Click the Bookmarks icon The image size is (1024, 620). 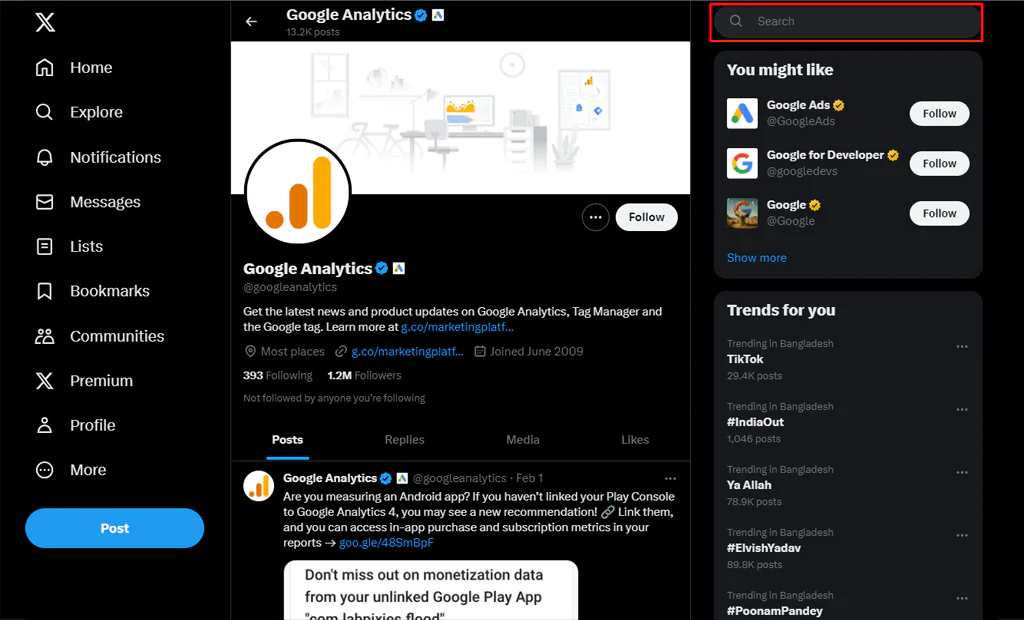(x=44, y=291)
